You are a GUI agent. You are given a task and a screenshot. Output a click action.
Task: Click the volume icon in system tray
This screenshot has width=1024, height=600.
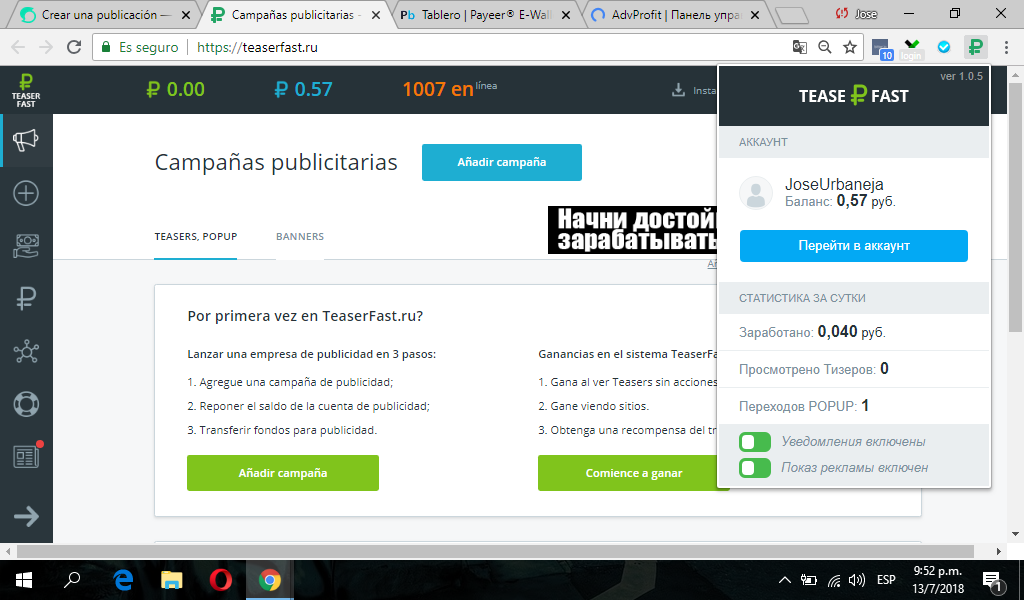point(857,580)
